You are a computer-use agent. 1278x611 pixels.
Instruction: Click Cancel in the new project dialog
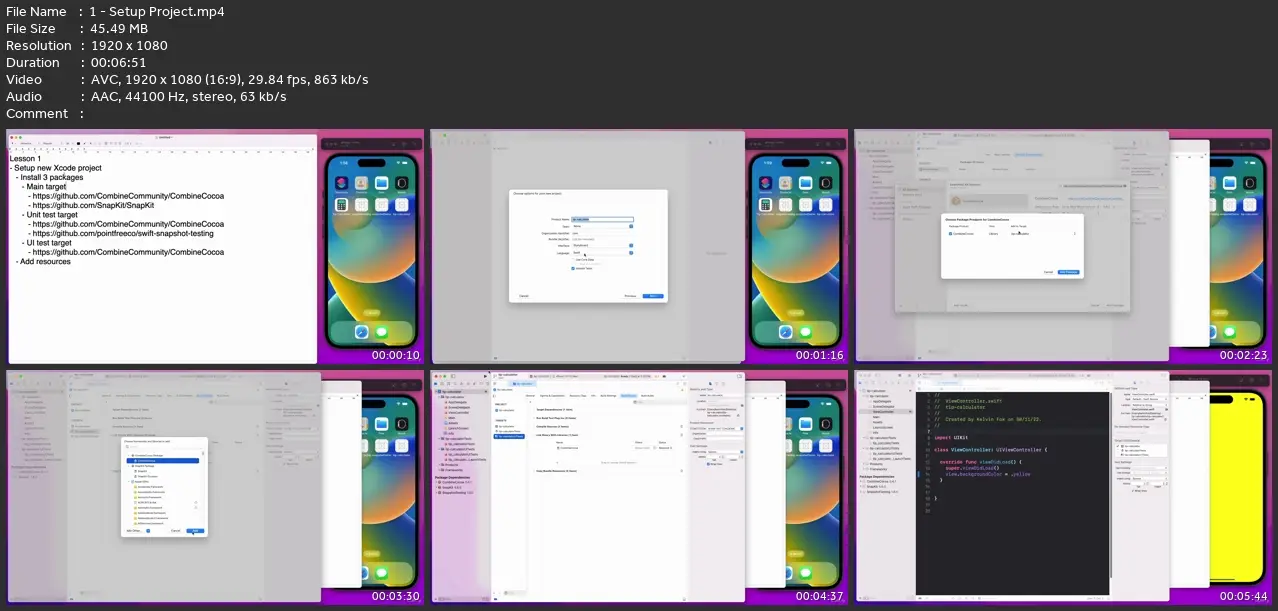pyautogui.click(x=523, y=296)
